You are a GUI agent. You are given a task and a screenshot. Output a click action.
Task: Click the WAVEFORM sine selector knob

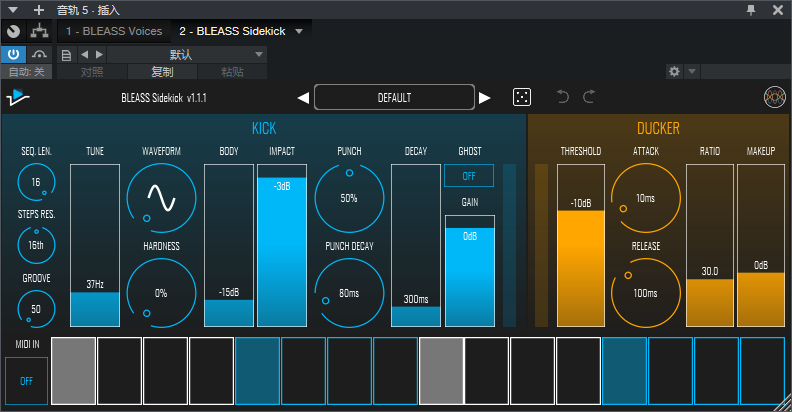[161, 197]
